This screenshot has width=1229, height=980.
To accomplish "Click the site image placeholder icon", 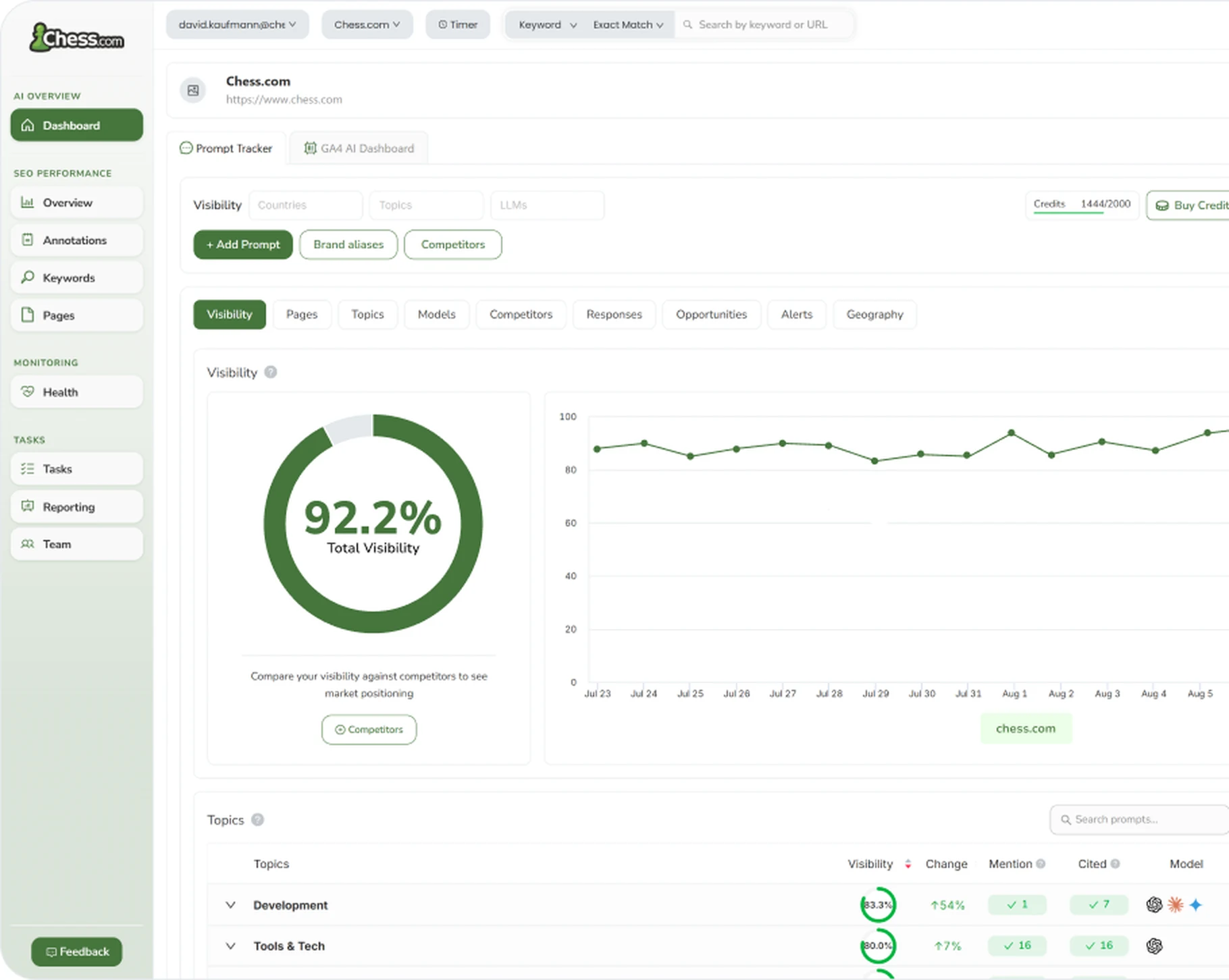I will click(193, 90).
